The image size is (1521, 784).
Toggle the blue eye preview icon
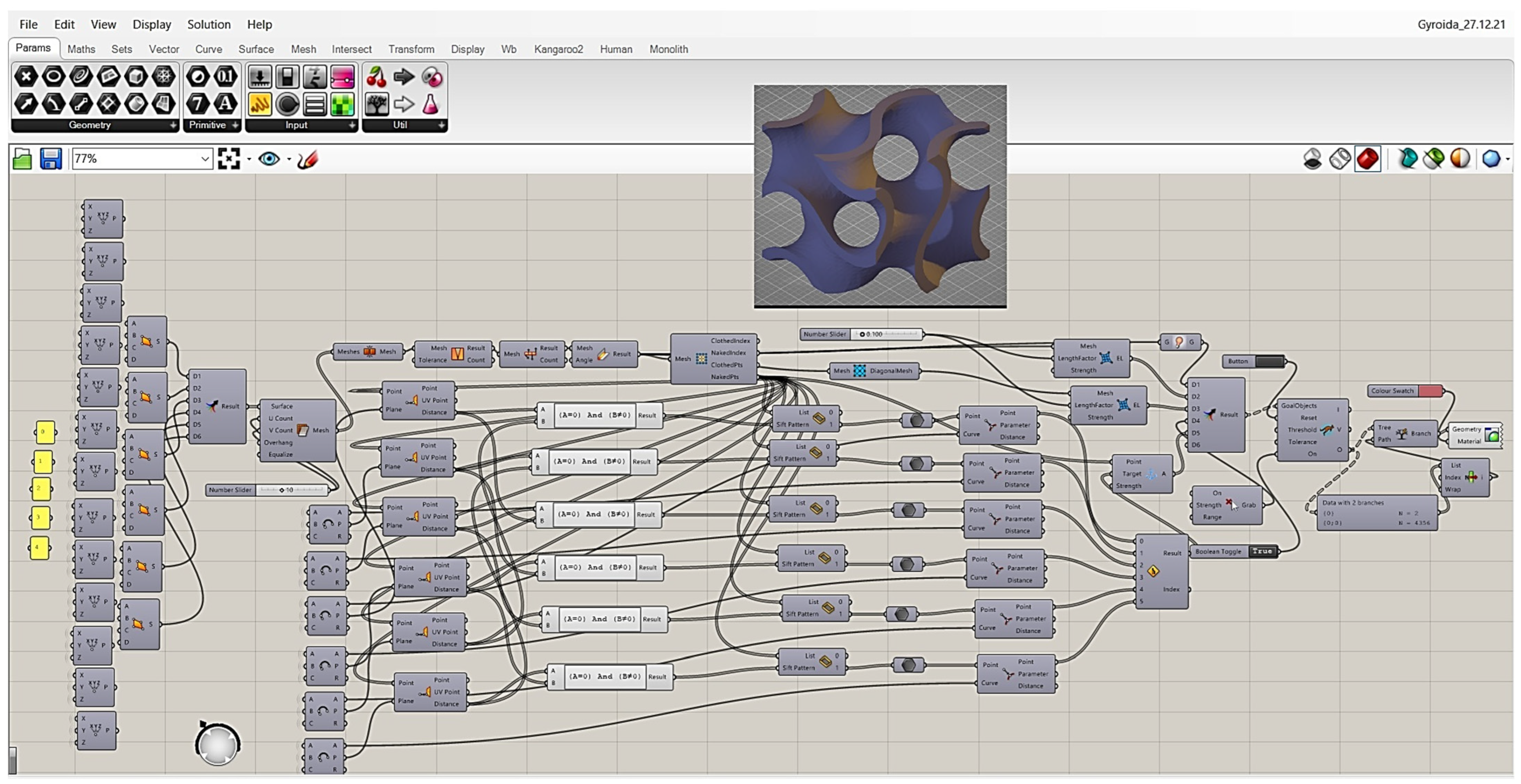pyautogui.click(x=269, y=159)
